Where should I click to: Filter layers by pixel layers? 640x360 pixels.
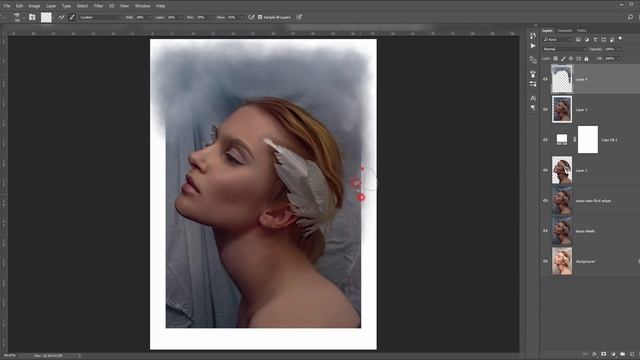click(x=578, y=40)
